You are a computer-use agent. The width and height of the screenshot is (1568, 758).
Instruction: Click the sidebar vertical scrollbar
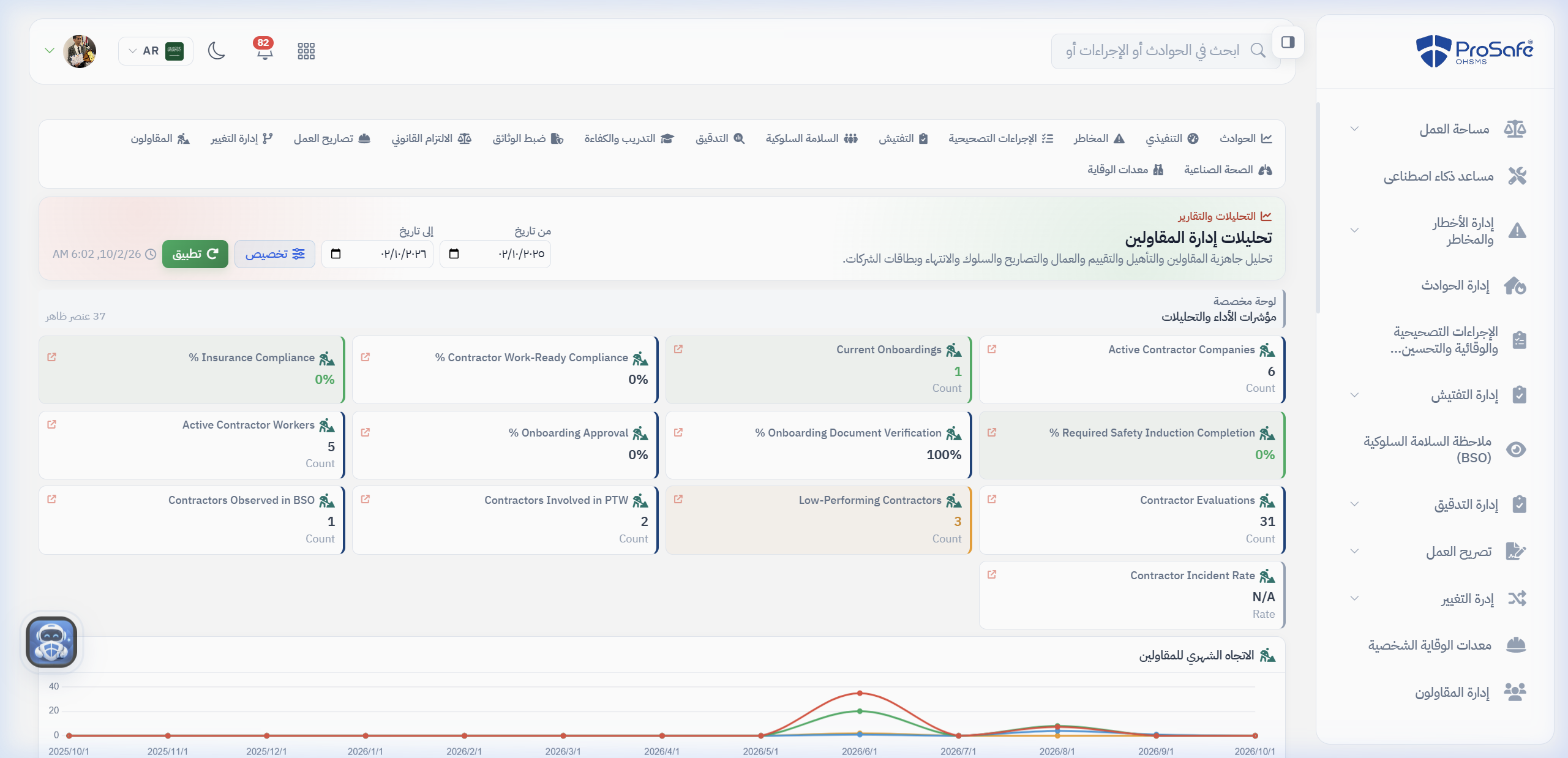[x=1318, y=208]
